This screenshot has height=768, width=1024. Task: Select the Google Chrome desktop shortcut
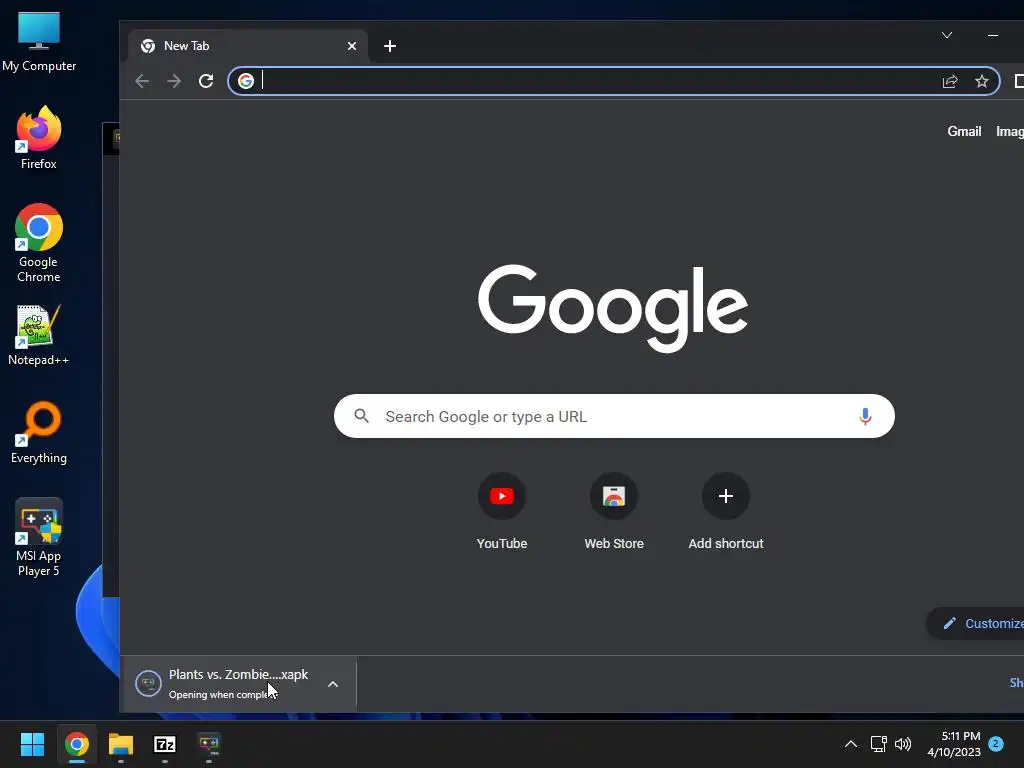39,243
